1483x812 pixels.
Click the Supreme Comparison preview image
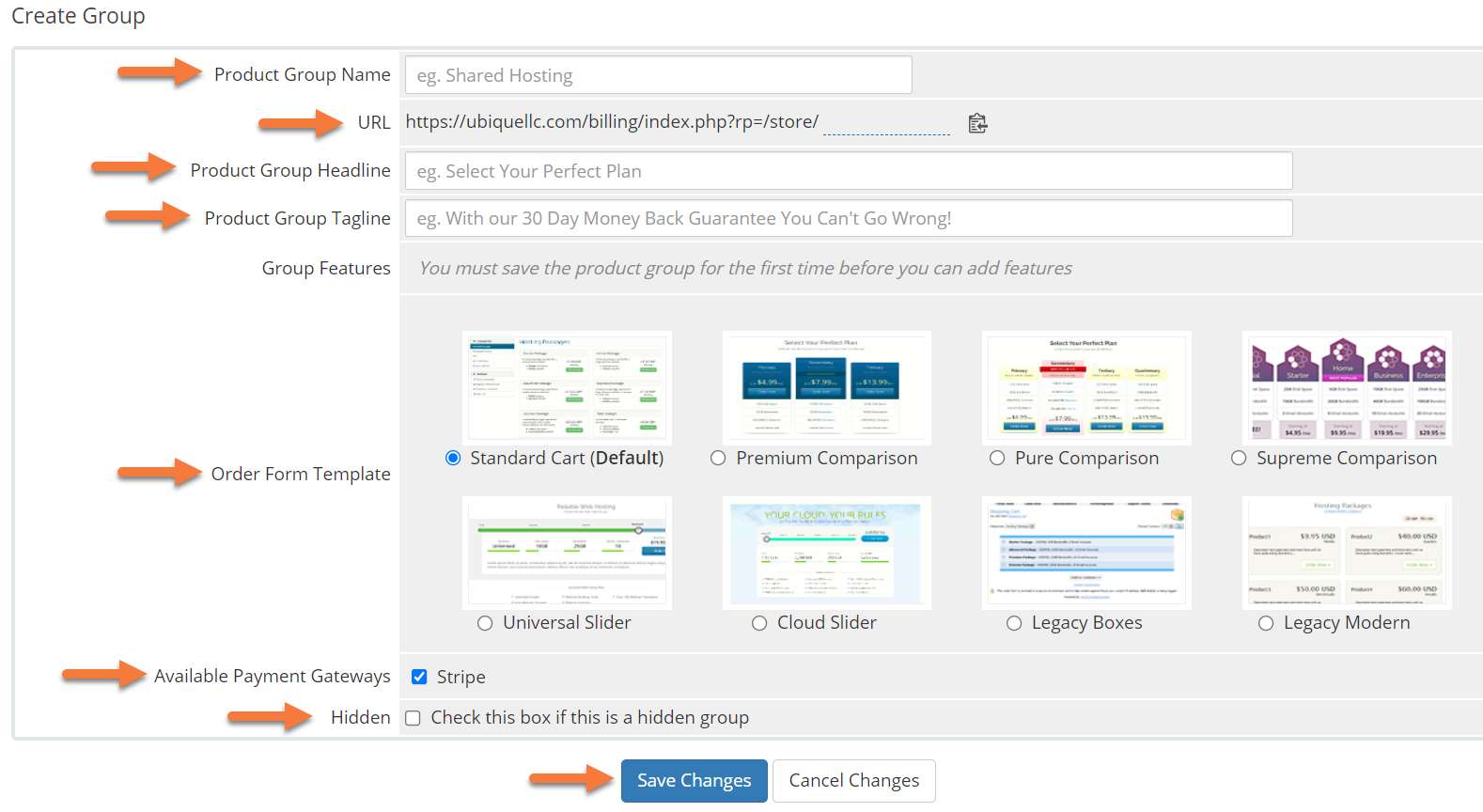pyautogui.click(x=1346, y=387)
